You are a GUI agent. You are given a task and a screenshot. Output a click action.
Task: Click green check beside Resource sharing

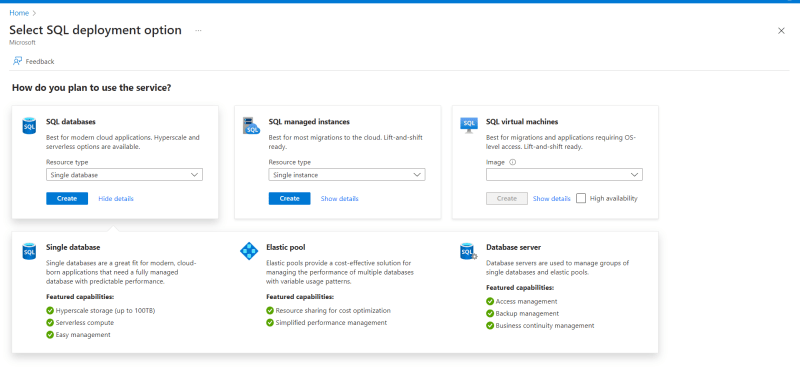[270, 310]
